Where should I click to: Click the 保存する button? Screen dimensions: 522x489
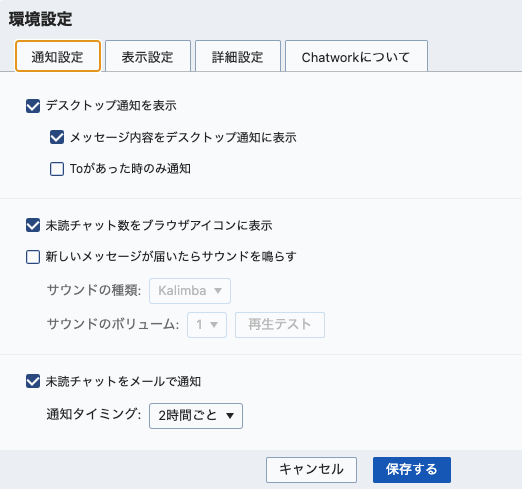click(x=412, y=470)
